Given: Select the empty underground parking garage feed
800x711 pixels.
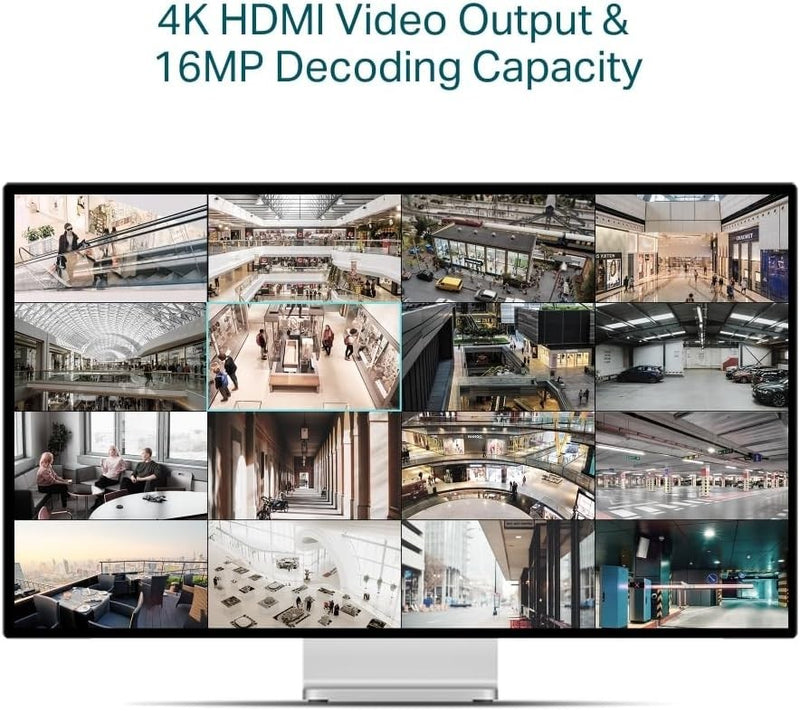Looking at the screenshot, I should coord(692,466).
